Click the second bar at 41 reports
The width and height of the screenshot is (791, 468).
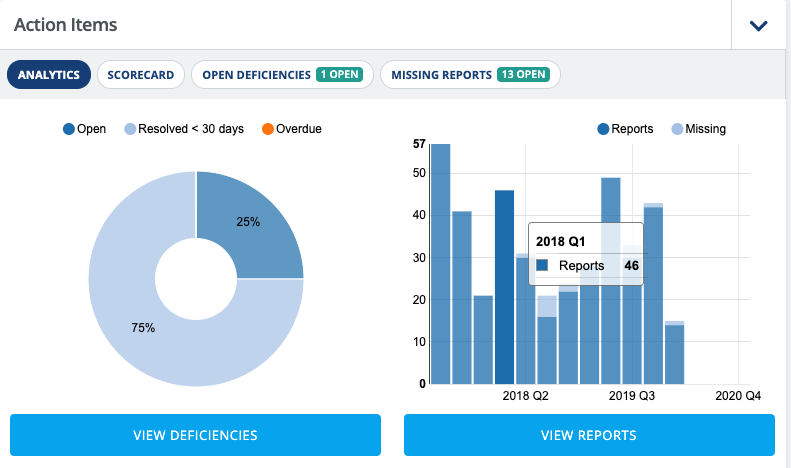pos(462,298)
